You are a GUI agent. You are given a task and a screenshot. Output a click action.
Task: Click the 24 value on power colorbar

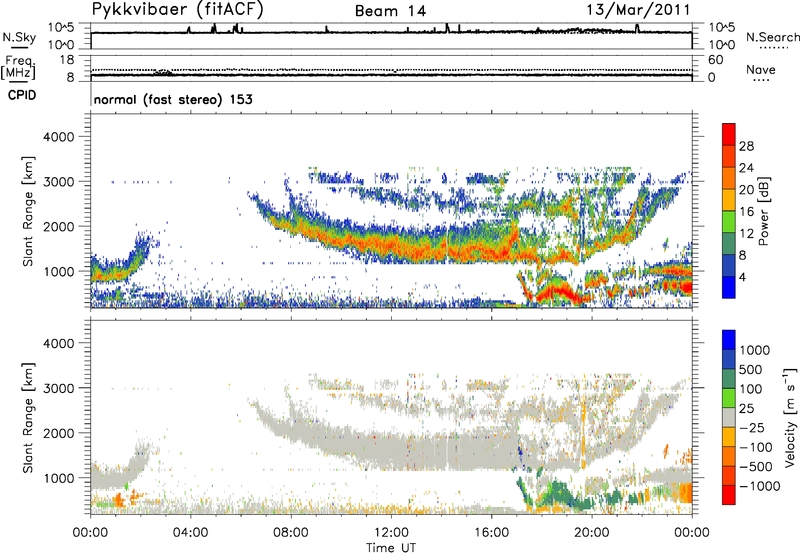pos(746,168)
